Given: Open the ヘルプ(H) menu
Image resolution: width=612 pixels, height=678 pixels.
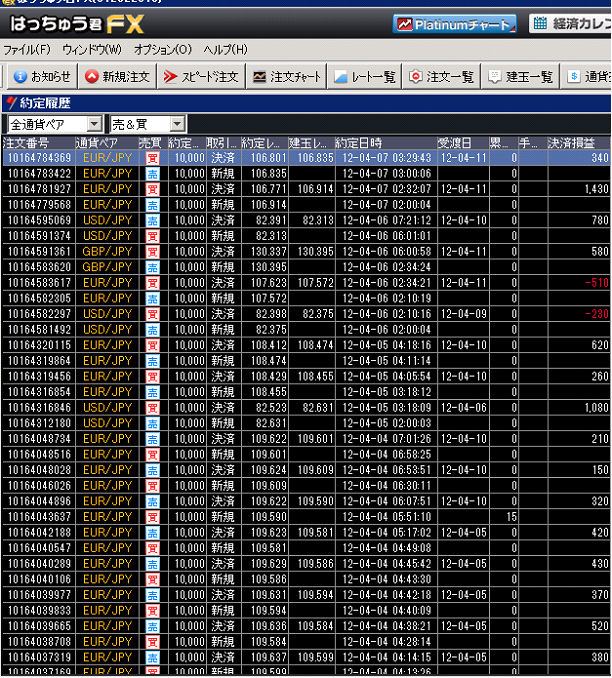Looking at the screenshot, I should point(226,49).
